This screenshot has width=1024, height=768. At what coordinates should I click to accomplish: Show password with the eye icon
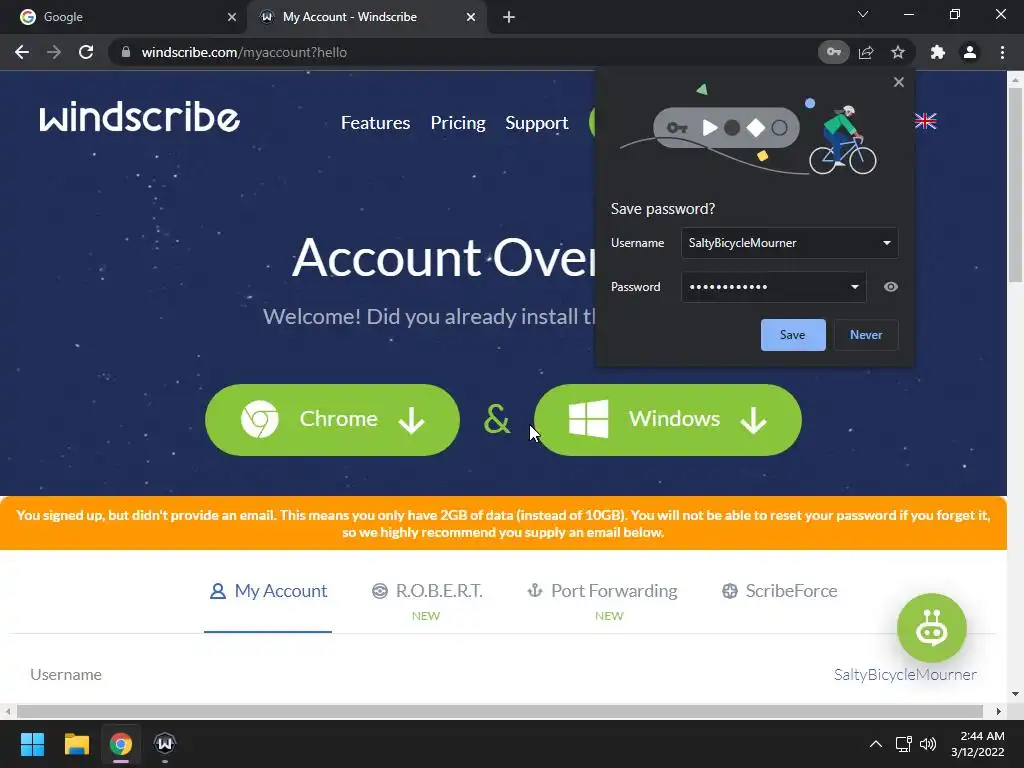click(x=890, y=287)
